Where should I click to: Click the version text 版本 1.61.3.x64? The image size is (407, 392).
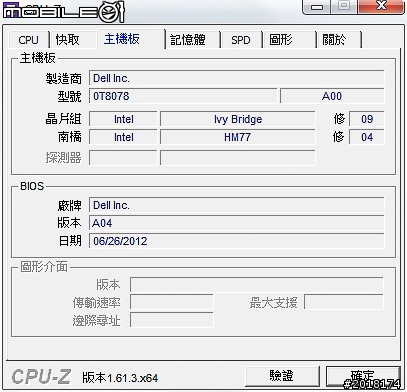pos(120,378)
